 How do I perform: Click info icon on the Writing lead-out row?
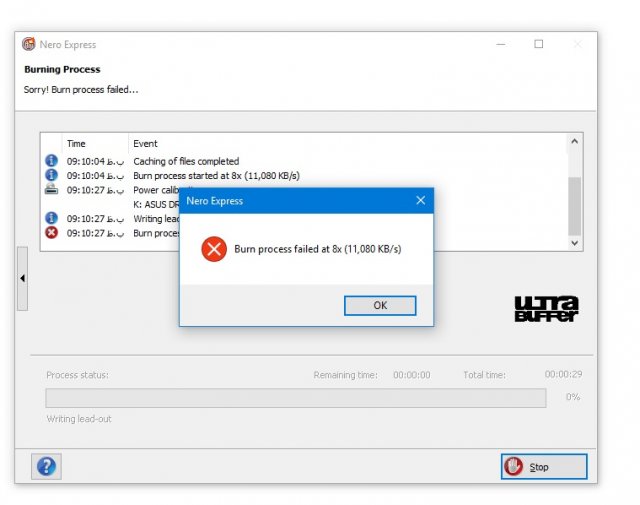click(x=51, y=218)
